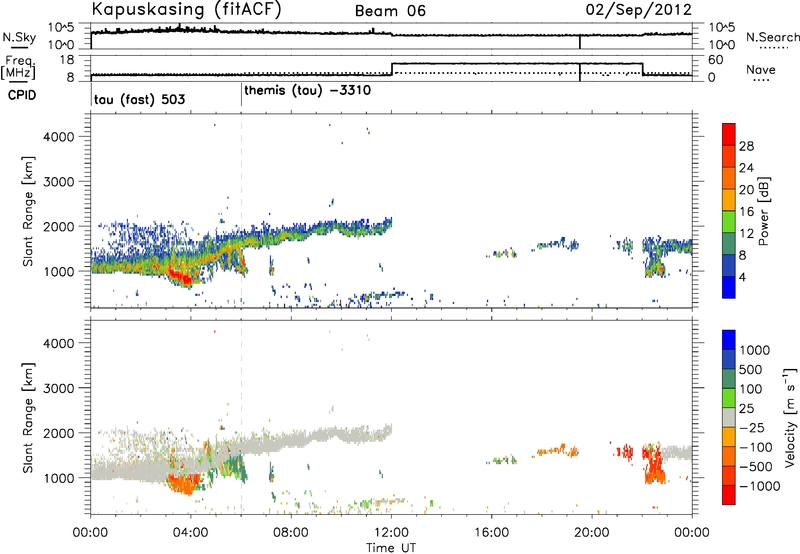Click the 'Velocity [m s⁻¹]' color bar label
This screenshot has height=554, width=800.
coord(790,417)
